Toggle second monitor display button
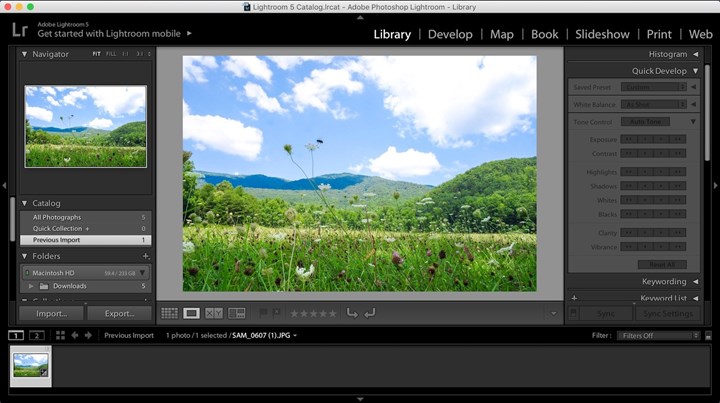The height and width of the screenshot is (403, 720). click(x=37, y=335)
